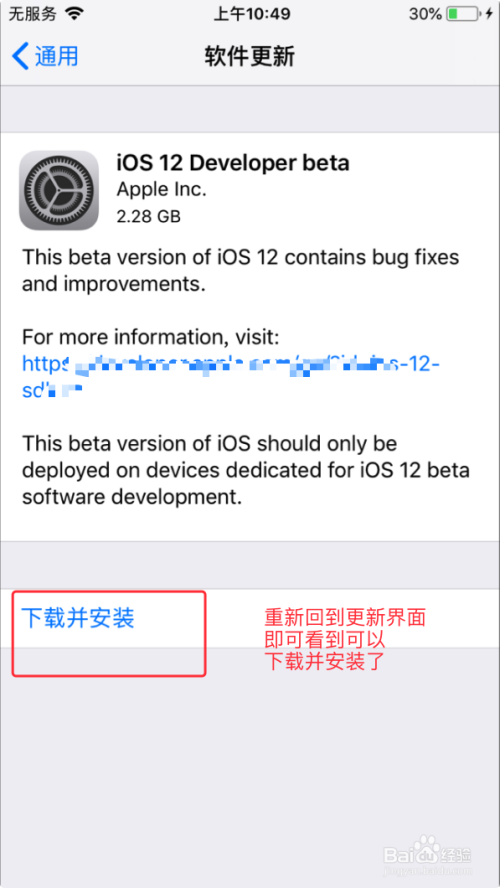
Task: Tap the 无服务 carrier status text
Action: [x=32, y=14]
